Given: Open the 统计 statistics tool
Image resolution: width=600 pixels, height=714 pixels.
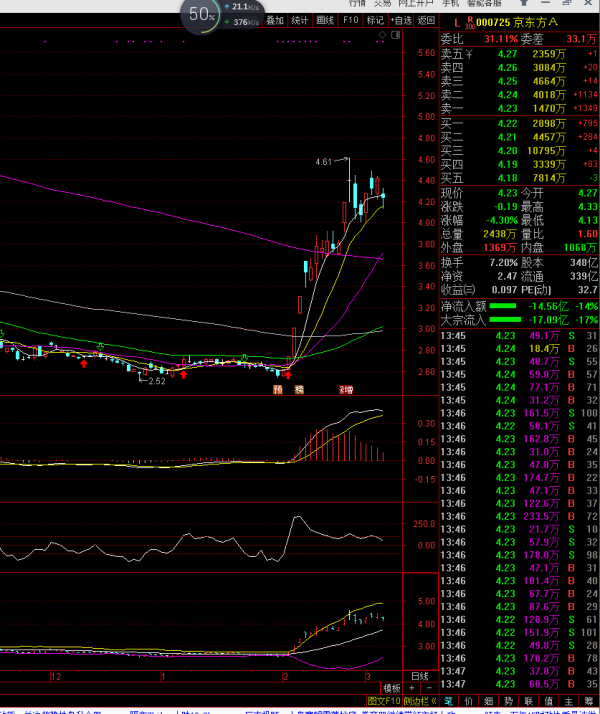Looking at the screenshot, I should coord(300,20).
